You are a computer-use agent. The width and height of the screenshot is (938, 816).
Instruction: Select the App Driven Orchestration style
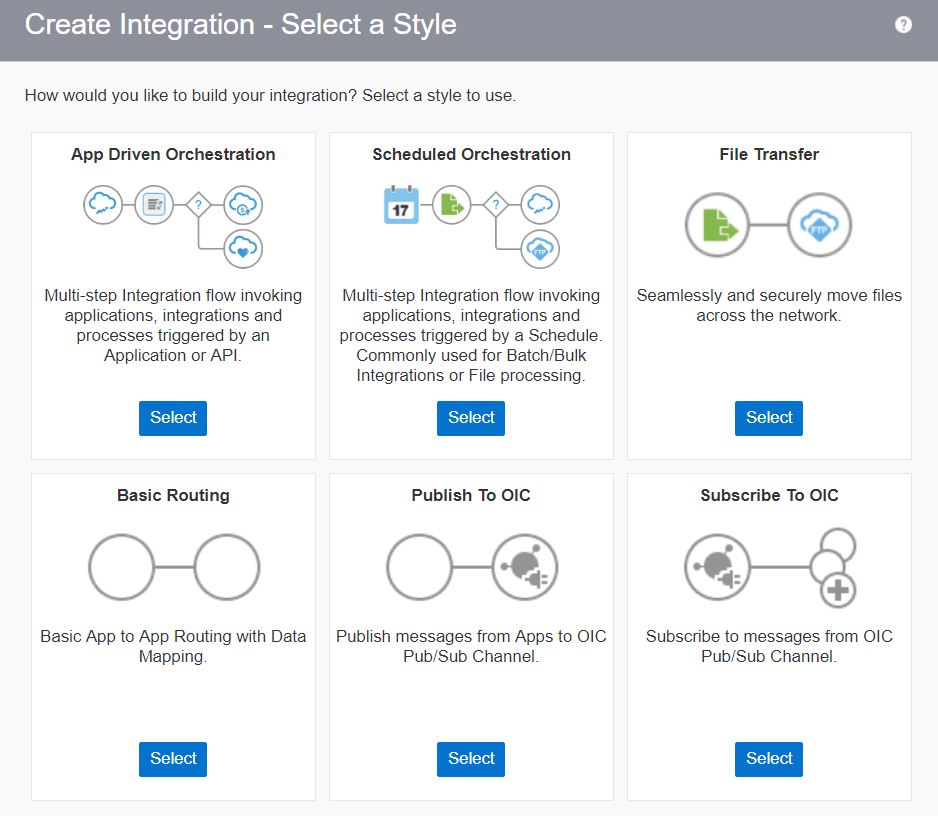tap(173, 418)
